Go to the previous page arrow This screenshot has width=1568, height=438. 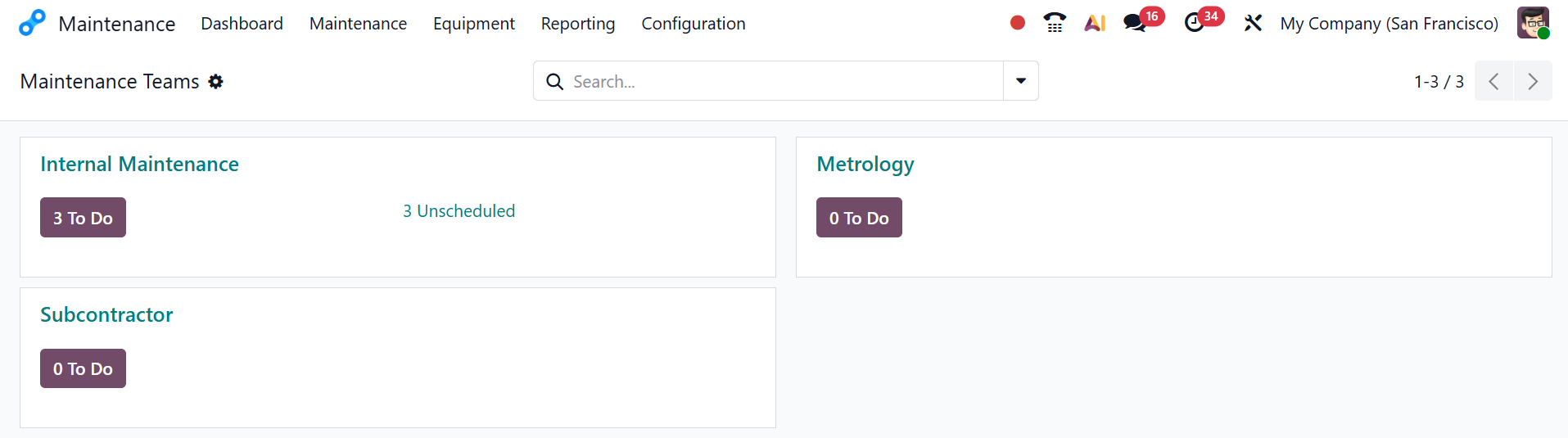coord(1493,81)
